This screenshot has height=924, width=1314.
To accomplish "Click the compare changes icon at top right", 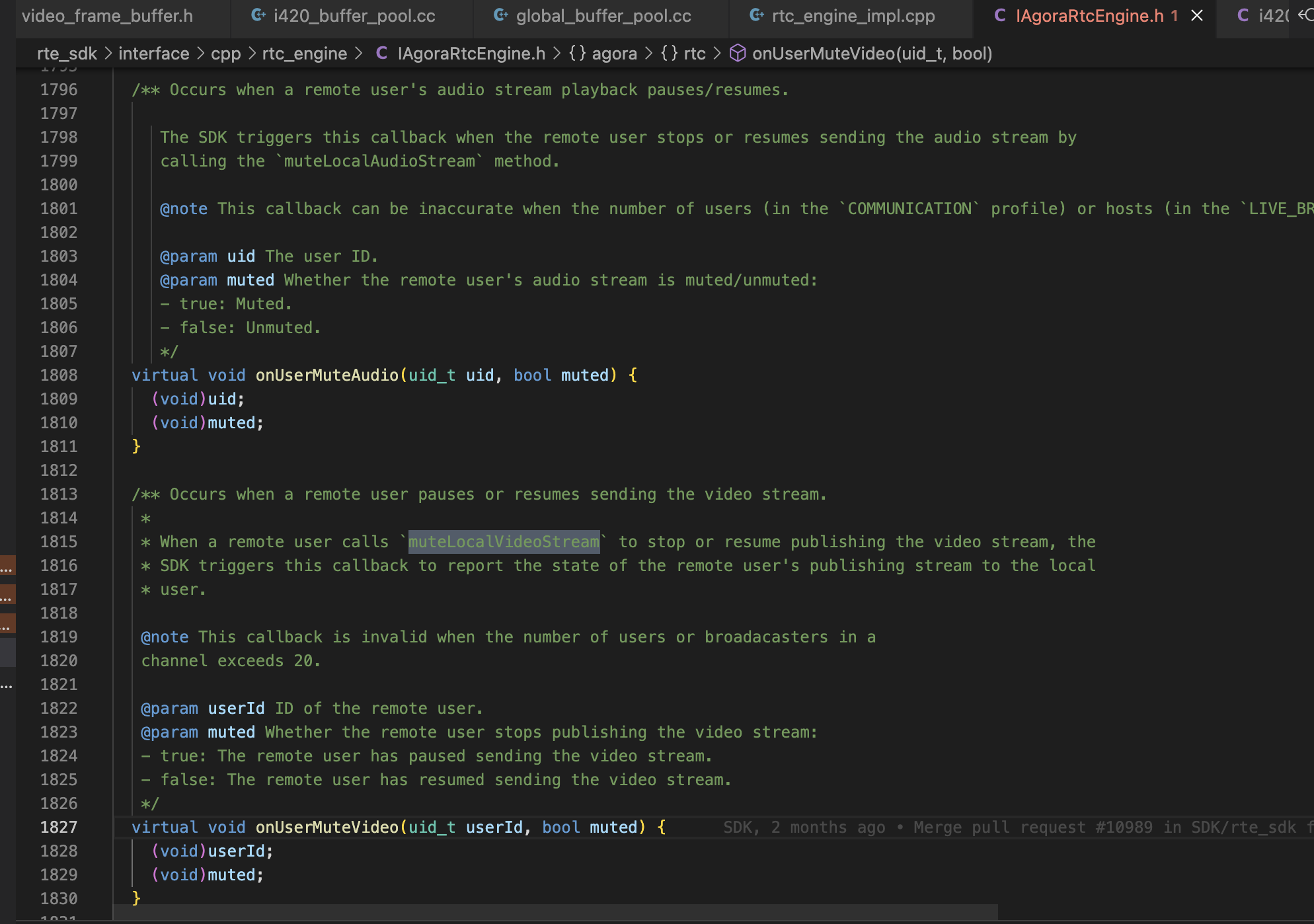I will point(1305,15).
